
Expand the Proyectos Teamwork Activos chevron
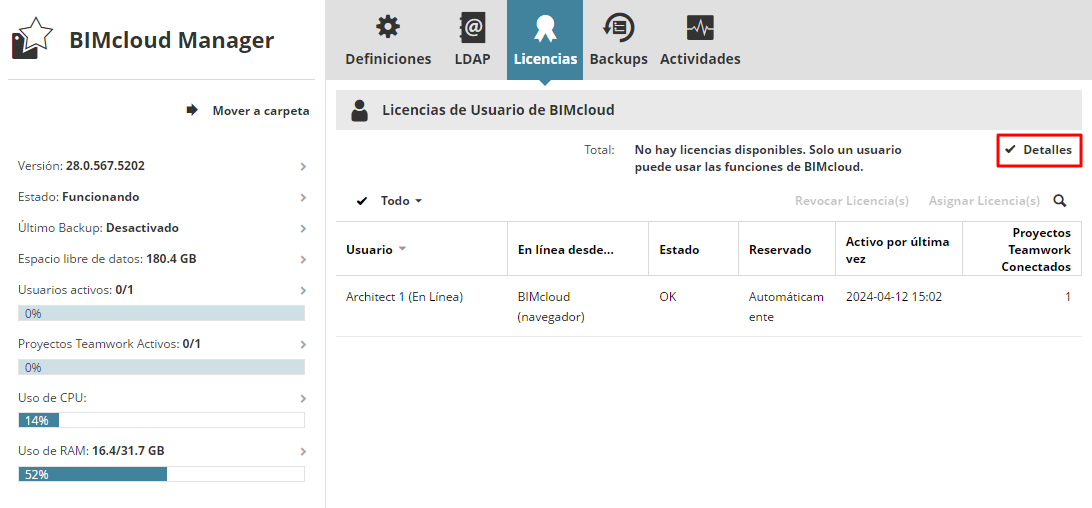click(x=303, y=344)
